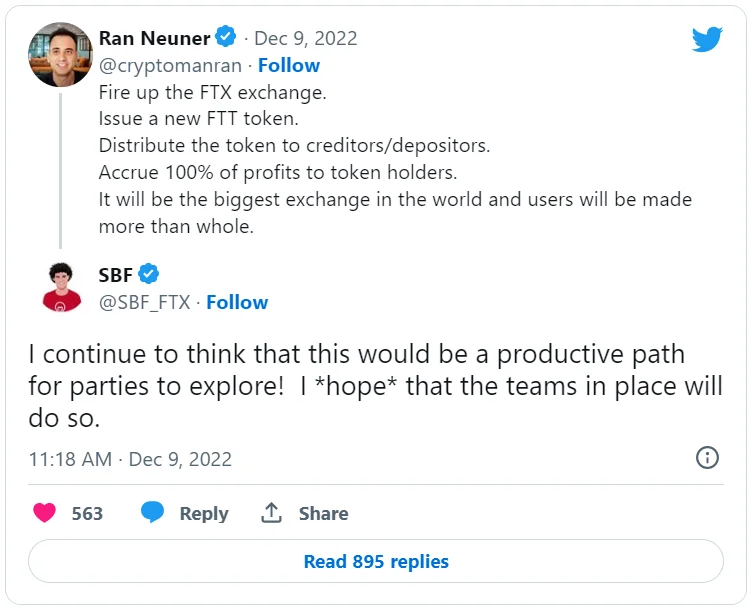Open SBF's profile avatar

(x=62, y=286)
